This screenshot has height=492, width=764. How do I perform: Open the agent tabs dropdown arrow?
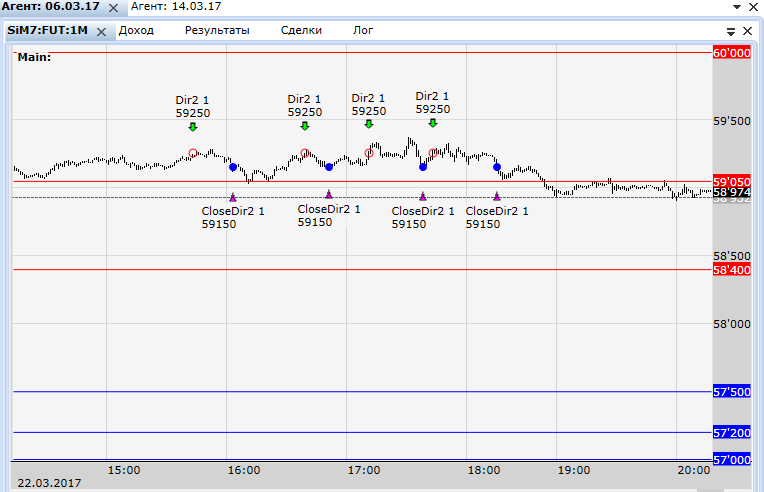pyautogui.click(x=737, y=7)
